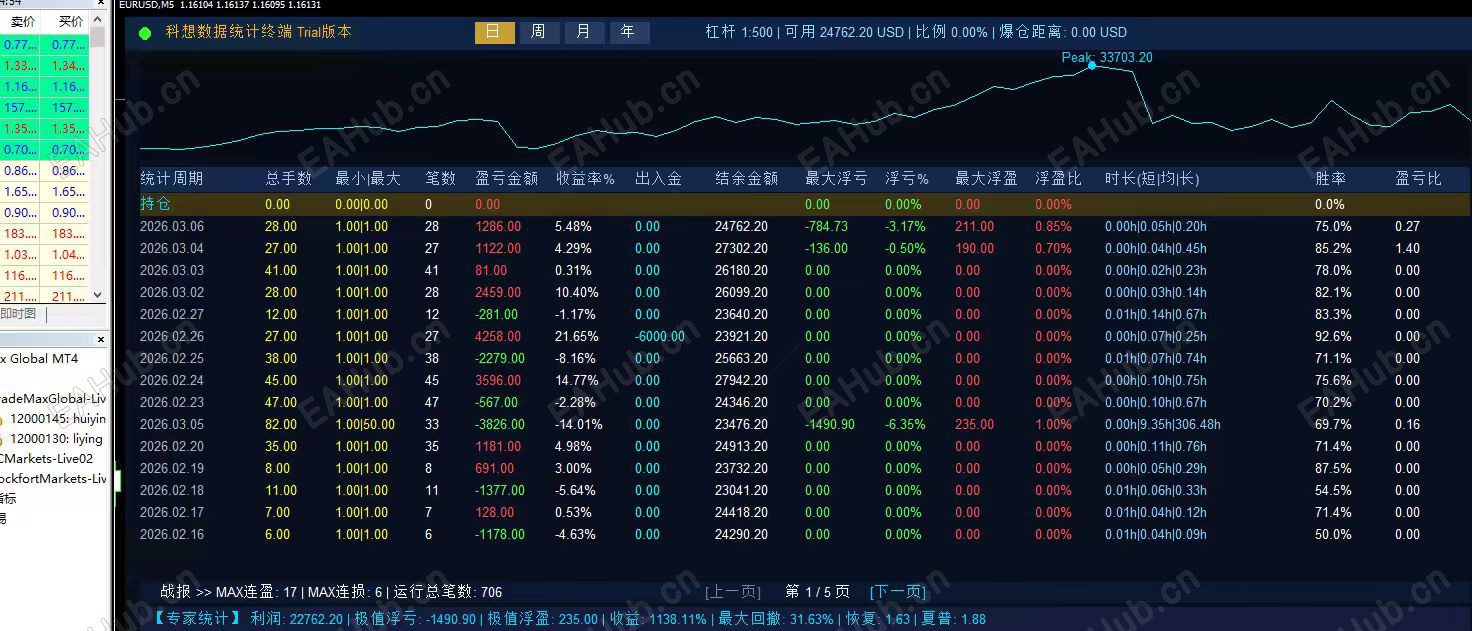Viewport: 1472px width, 631px height.
Task: Click the Peak 33703.20 marker dot
Action: pyautogui.click(x=1092, y=65)
